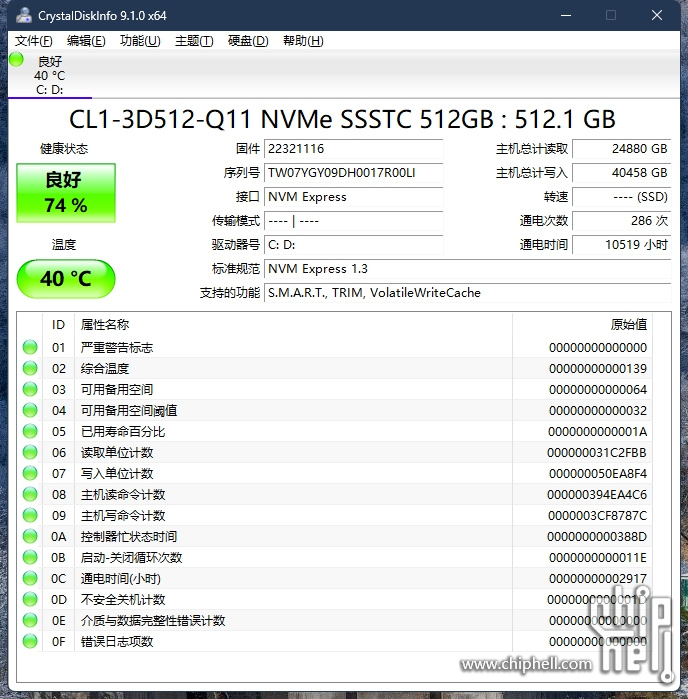The width and height of the screenshot is (688, 699).
Task: Select raw value 000000000011E
Action: (x=597, y=558)
